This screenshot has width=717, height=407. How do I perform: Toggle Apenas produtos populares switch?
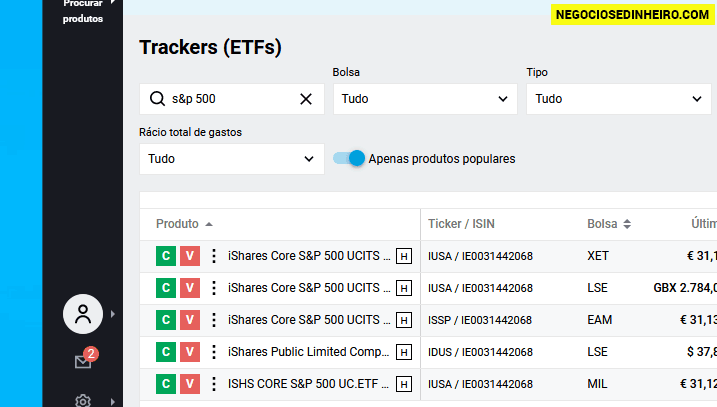coord(349,158)
